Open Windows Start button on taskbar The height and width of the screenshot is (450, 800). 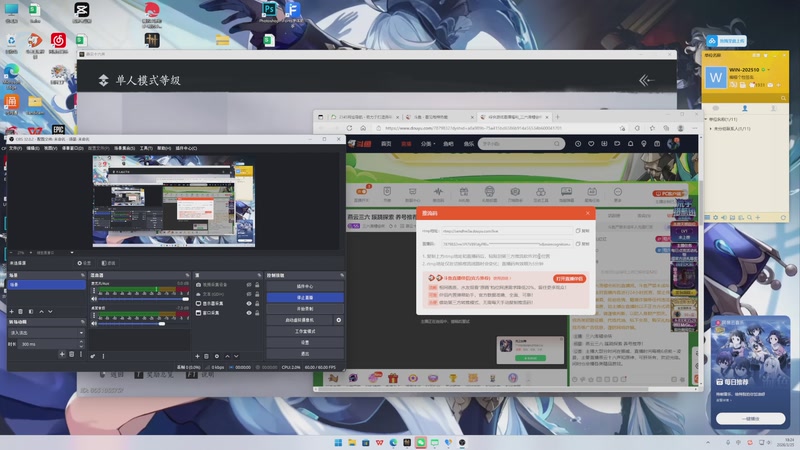click(x=338, y=442)
